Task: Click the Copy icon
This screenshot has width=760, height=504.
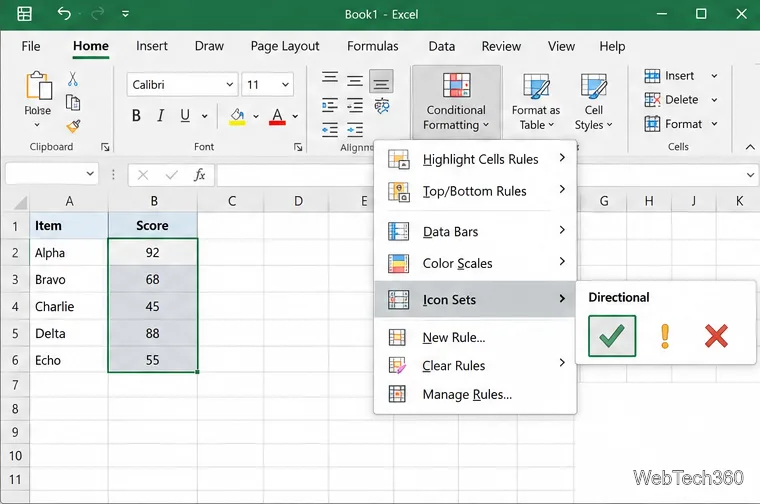Action: tap(73, 102)
